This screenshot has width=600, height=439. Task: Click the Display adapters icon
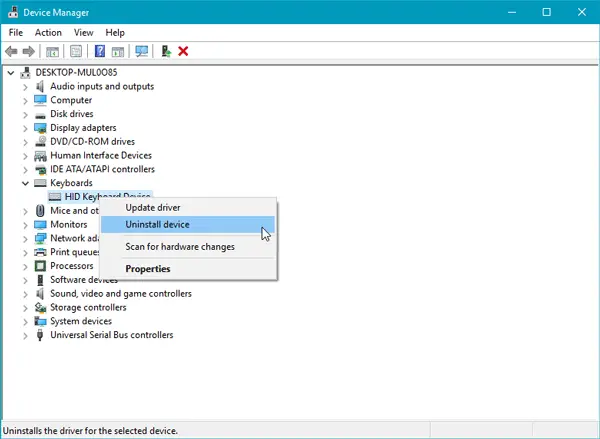pyautogui.click(x=40, y=128)
